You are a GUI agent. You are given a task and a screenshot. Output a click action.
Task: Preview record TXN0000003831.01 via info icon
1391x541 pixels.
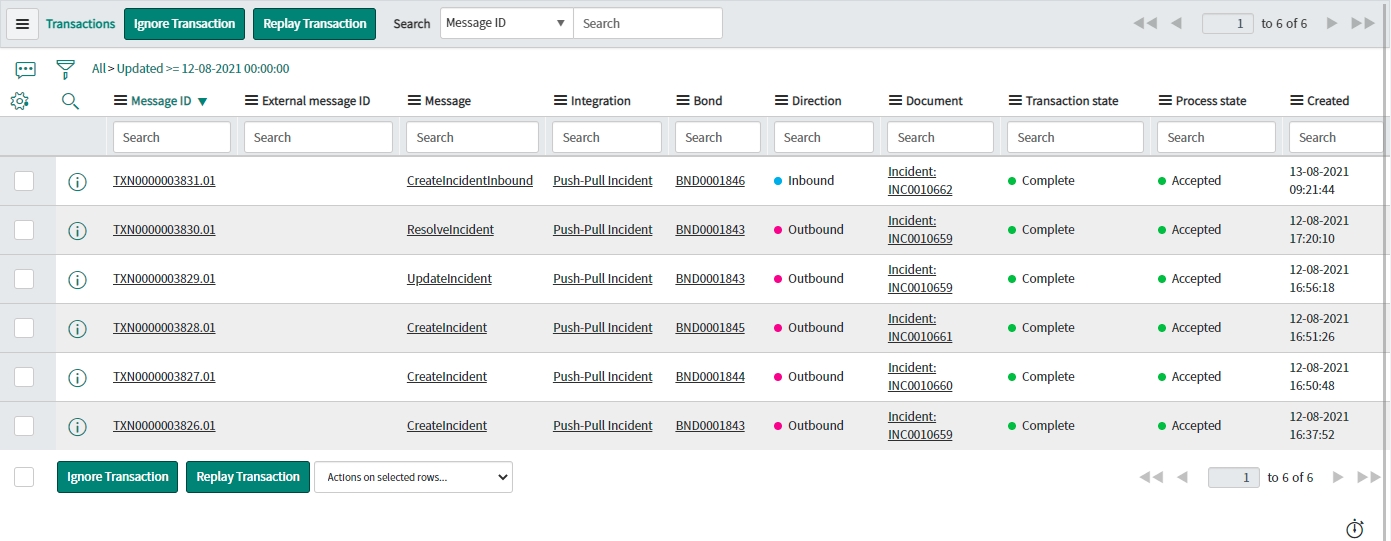click(77, 182)
